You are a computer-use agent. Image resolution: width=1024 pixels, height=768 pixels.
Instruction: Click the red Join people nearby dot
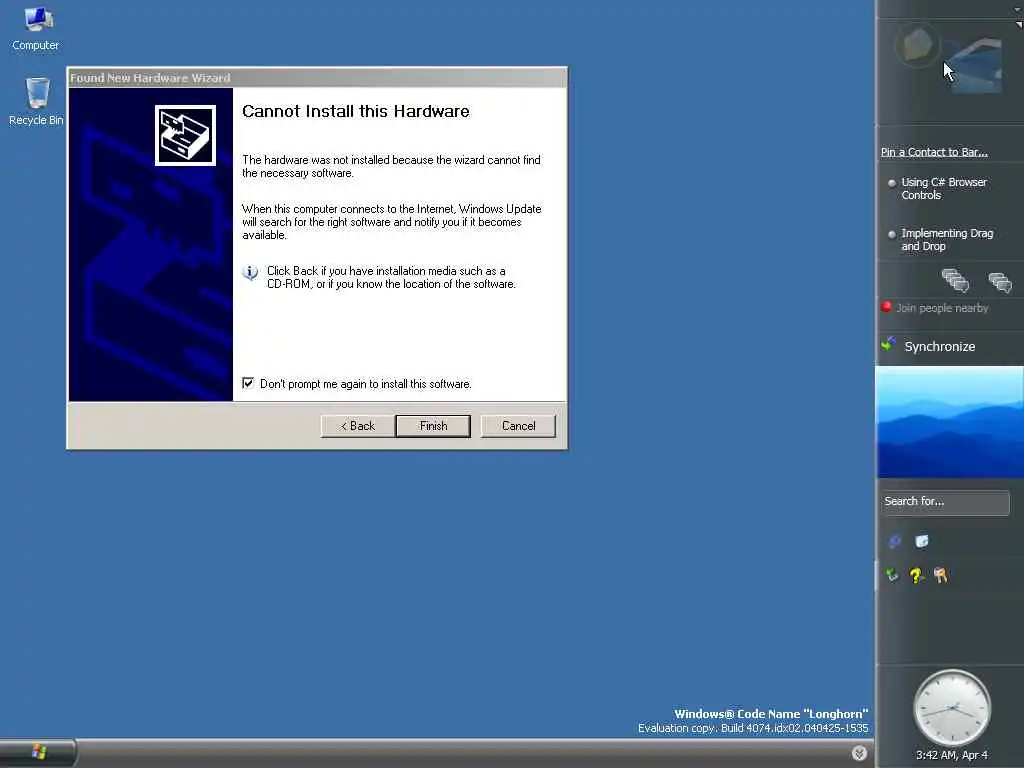(x=886, y=307)
